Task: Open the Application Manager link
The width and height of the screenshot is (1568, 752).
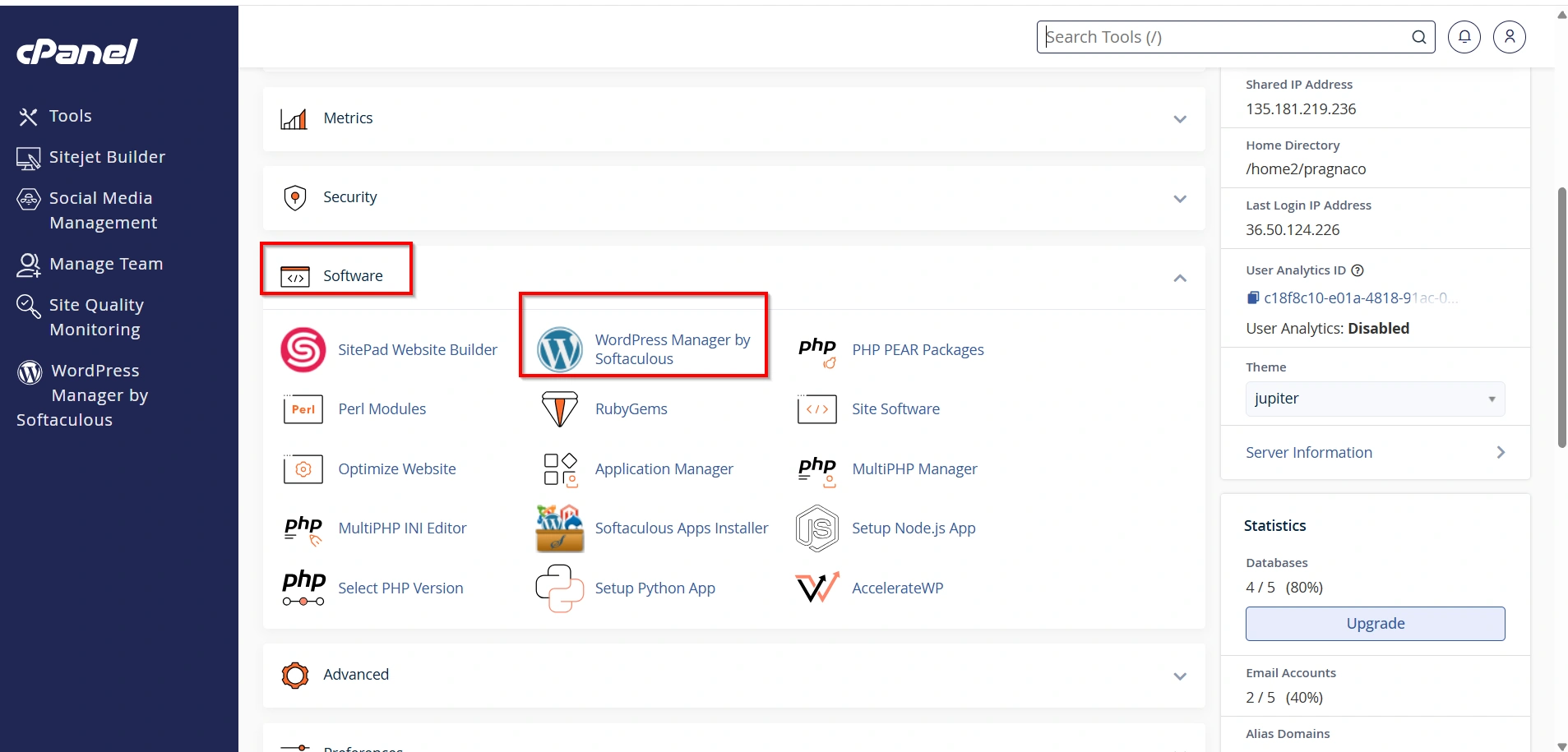Action: (664, 469)
